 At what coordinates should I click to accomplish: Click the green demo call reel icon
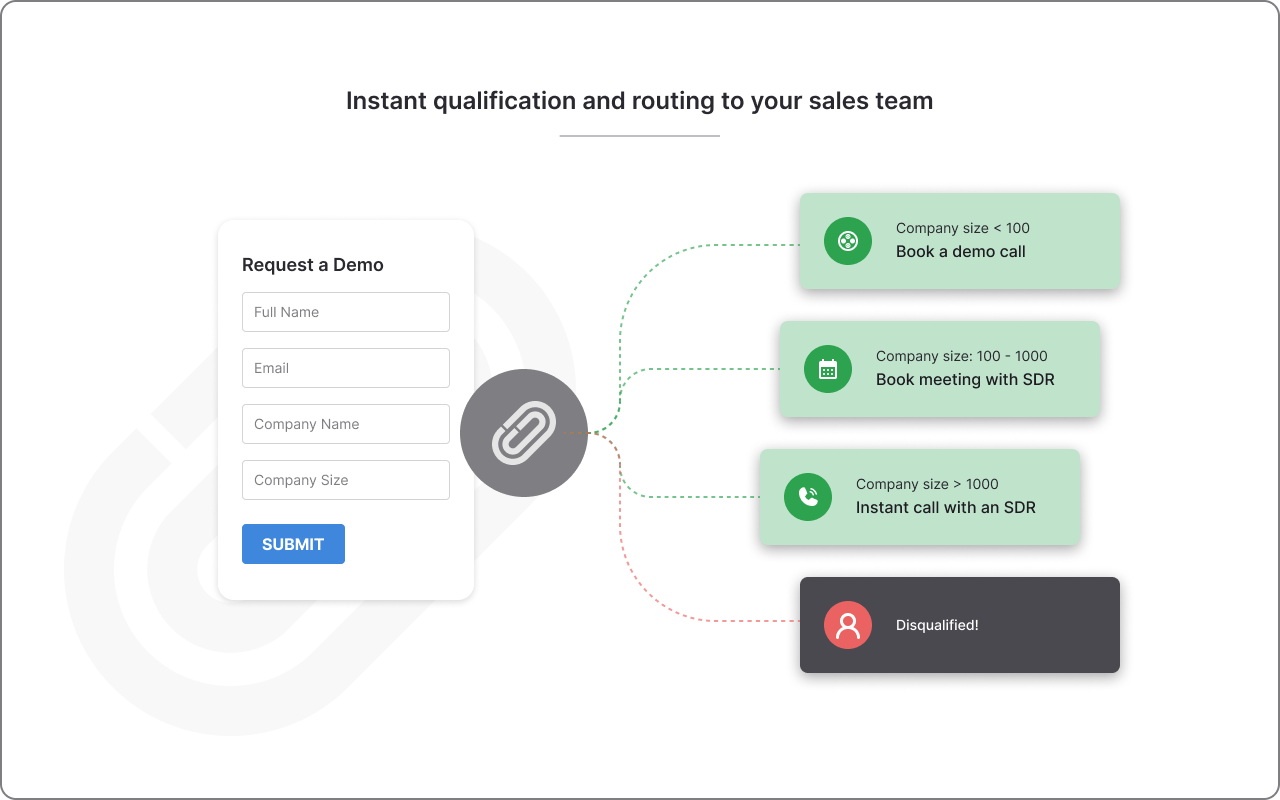click(847, 241)
